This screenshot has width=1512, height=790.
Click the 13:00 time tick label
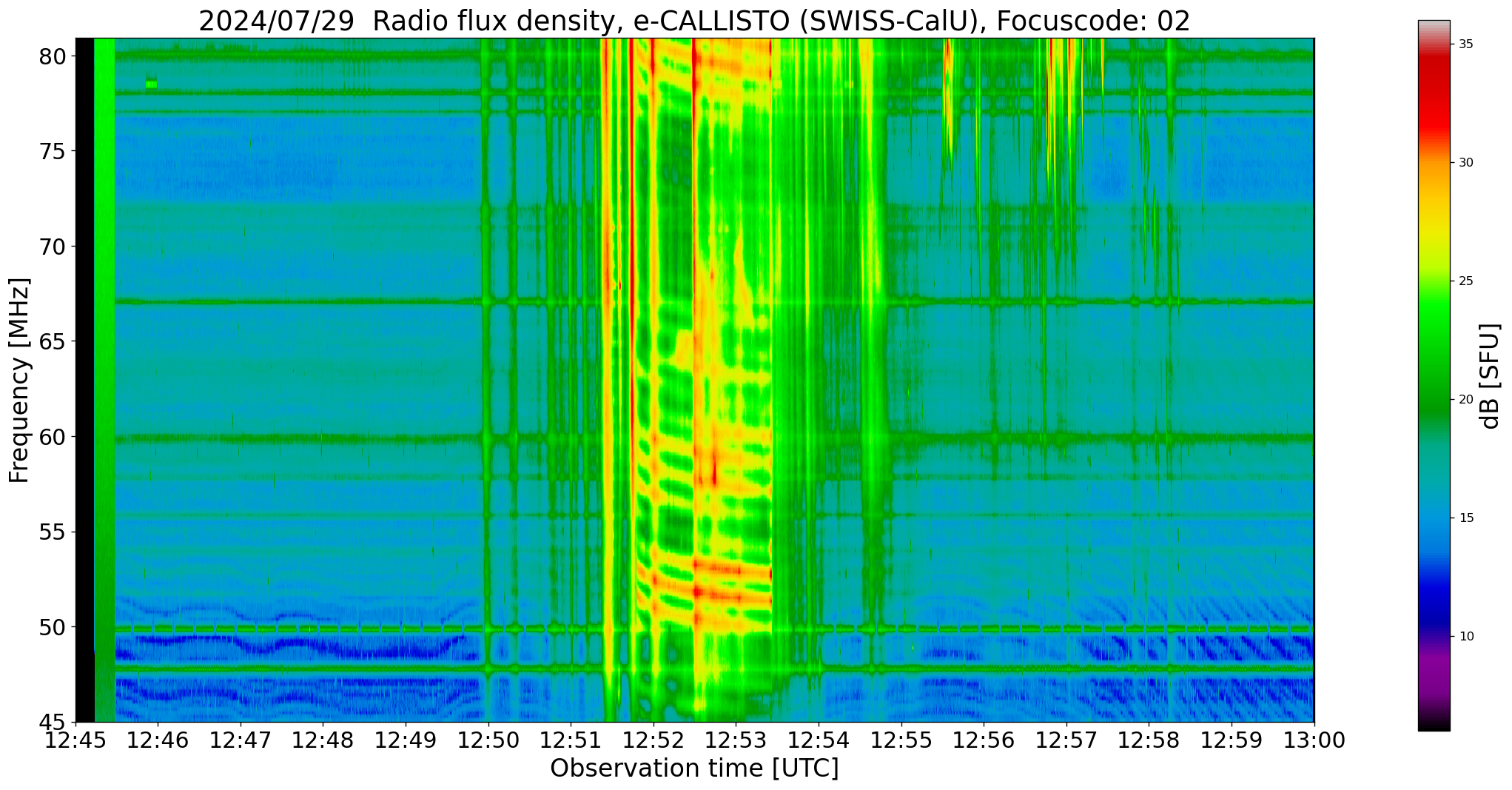pos(1314,740)
